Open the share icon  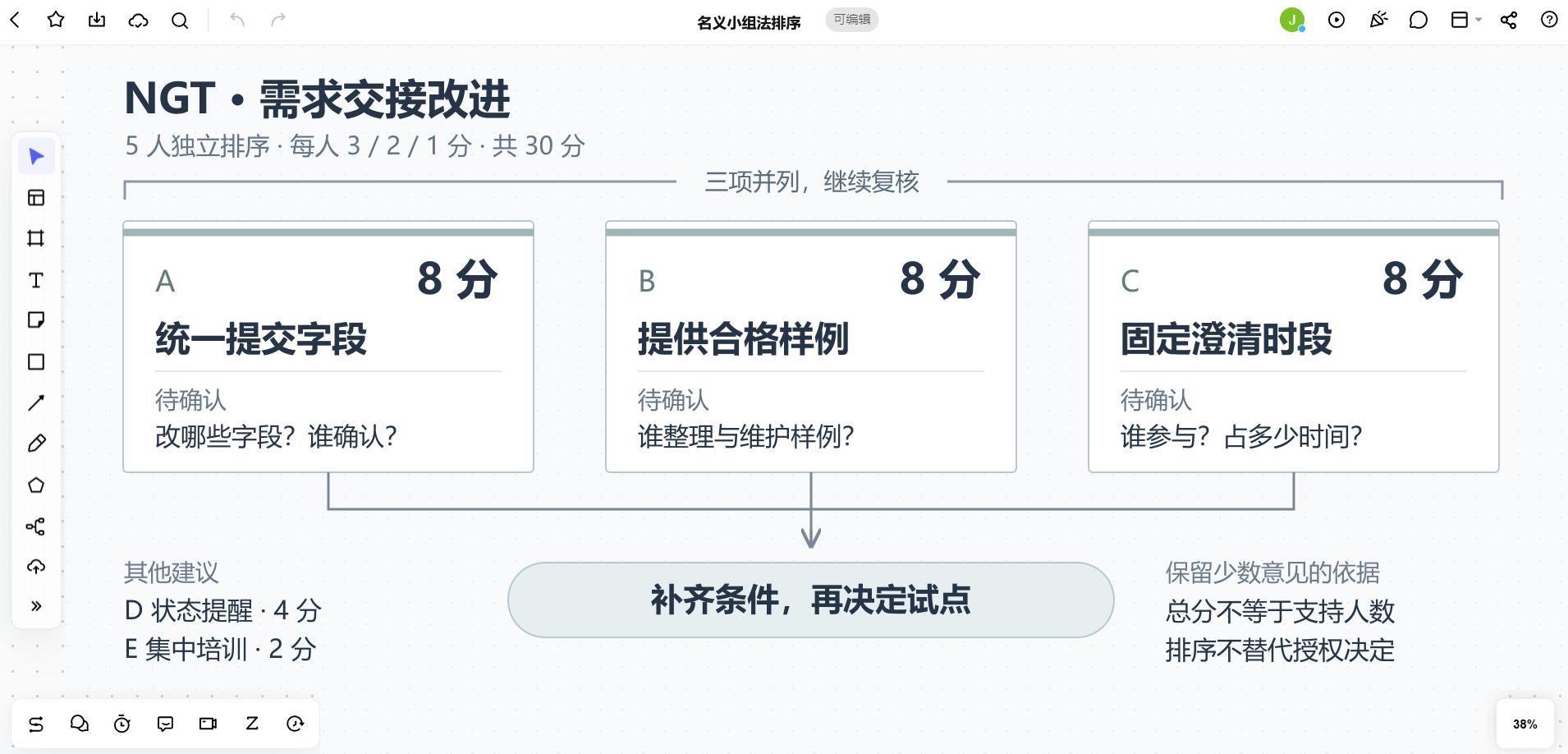pyautogui.click(x=1509, y=20)
